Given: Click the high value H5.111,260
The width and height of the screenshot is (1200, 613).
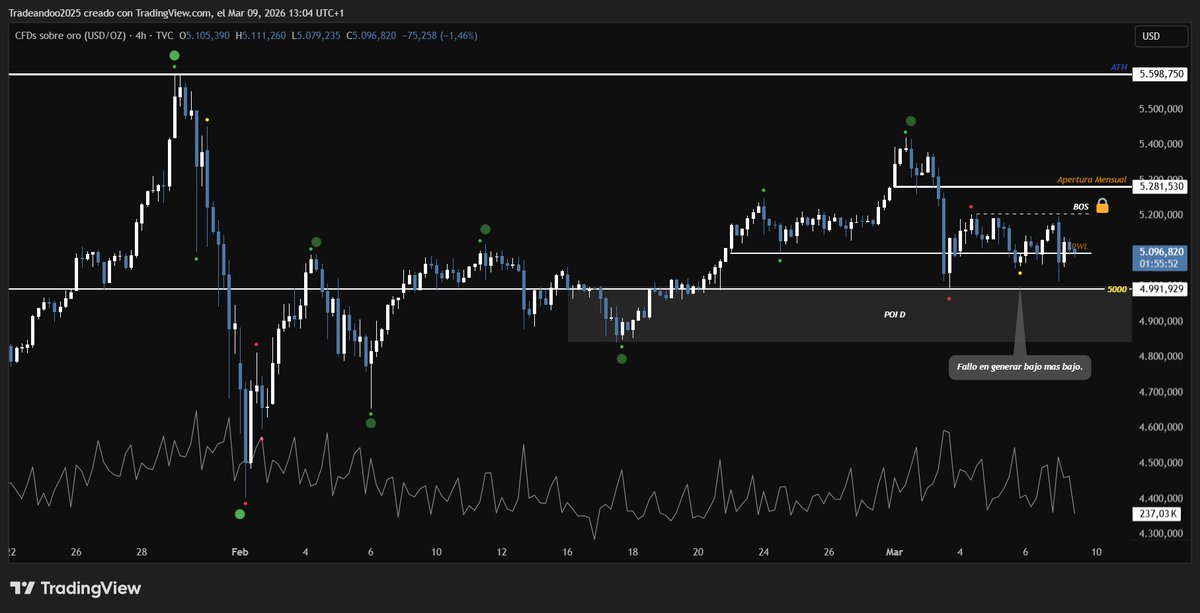Looking at the screenshot, I should (x=261, y=35).
